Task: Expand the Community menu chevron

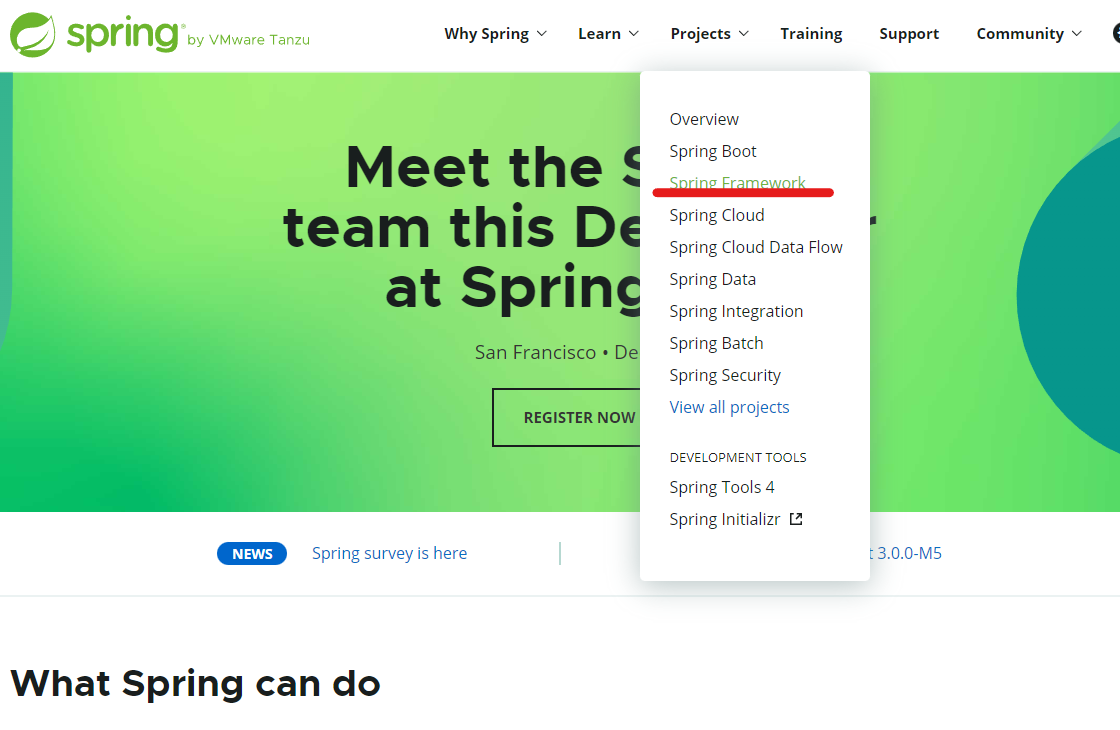Action: coord(1076,34)
